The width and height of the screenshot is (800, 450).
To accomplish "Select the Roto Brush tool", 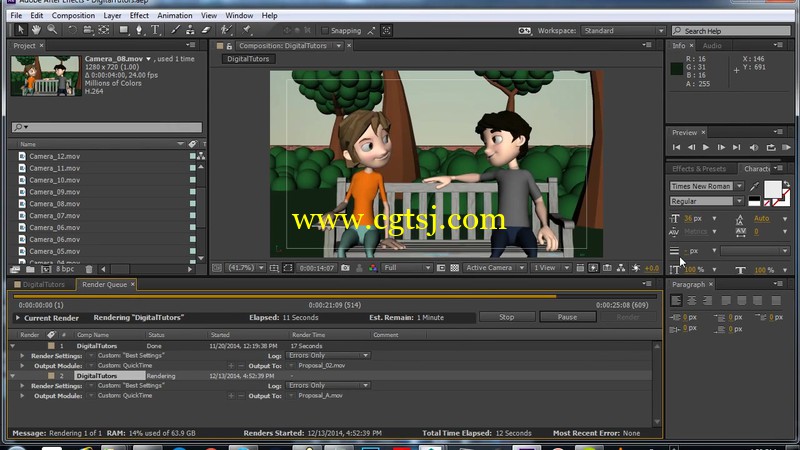I will pos(226,30).
